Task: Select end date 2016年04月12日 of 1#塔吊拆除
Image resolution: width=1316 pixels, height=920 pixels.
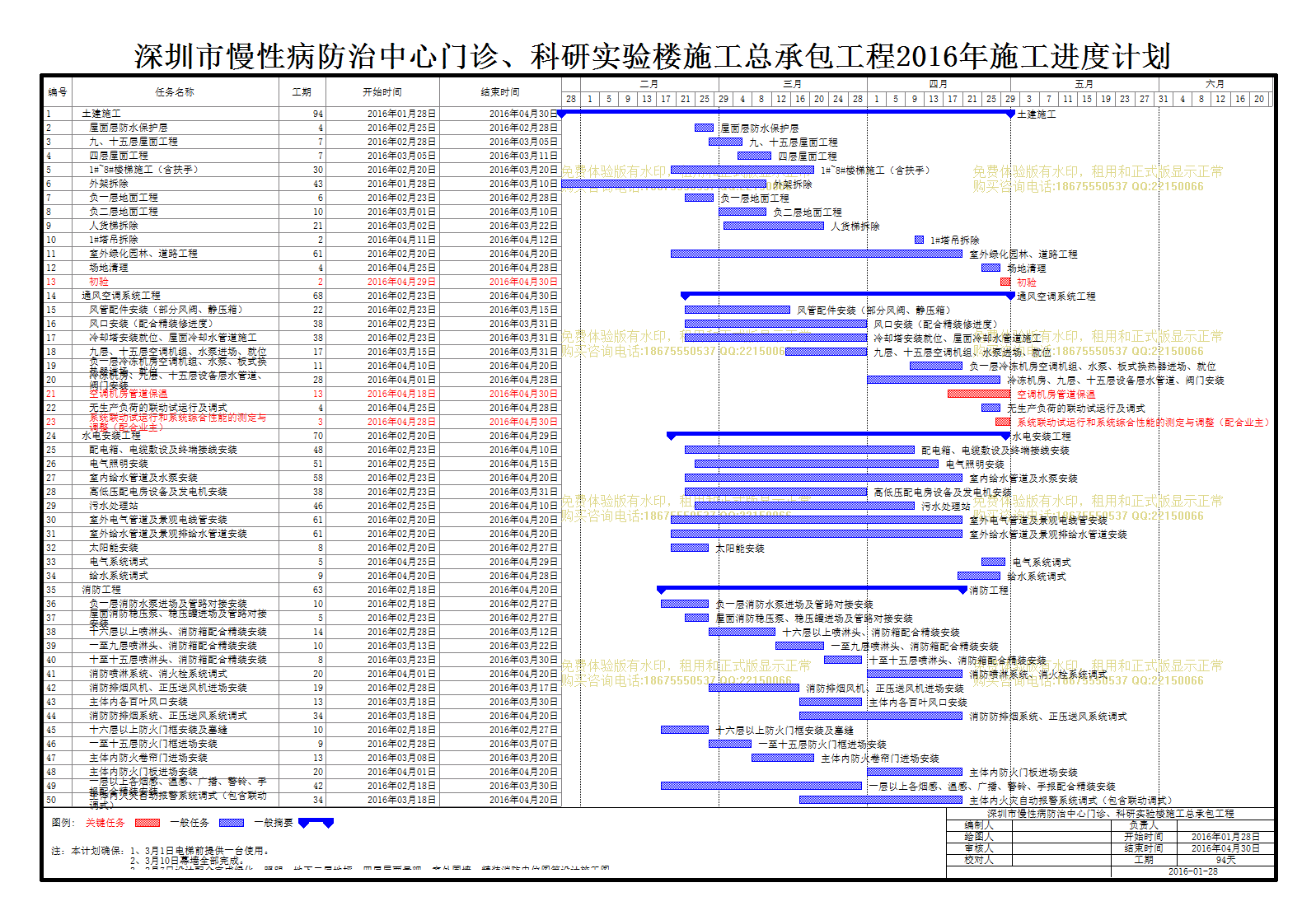Action: (x=523, y=240)
